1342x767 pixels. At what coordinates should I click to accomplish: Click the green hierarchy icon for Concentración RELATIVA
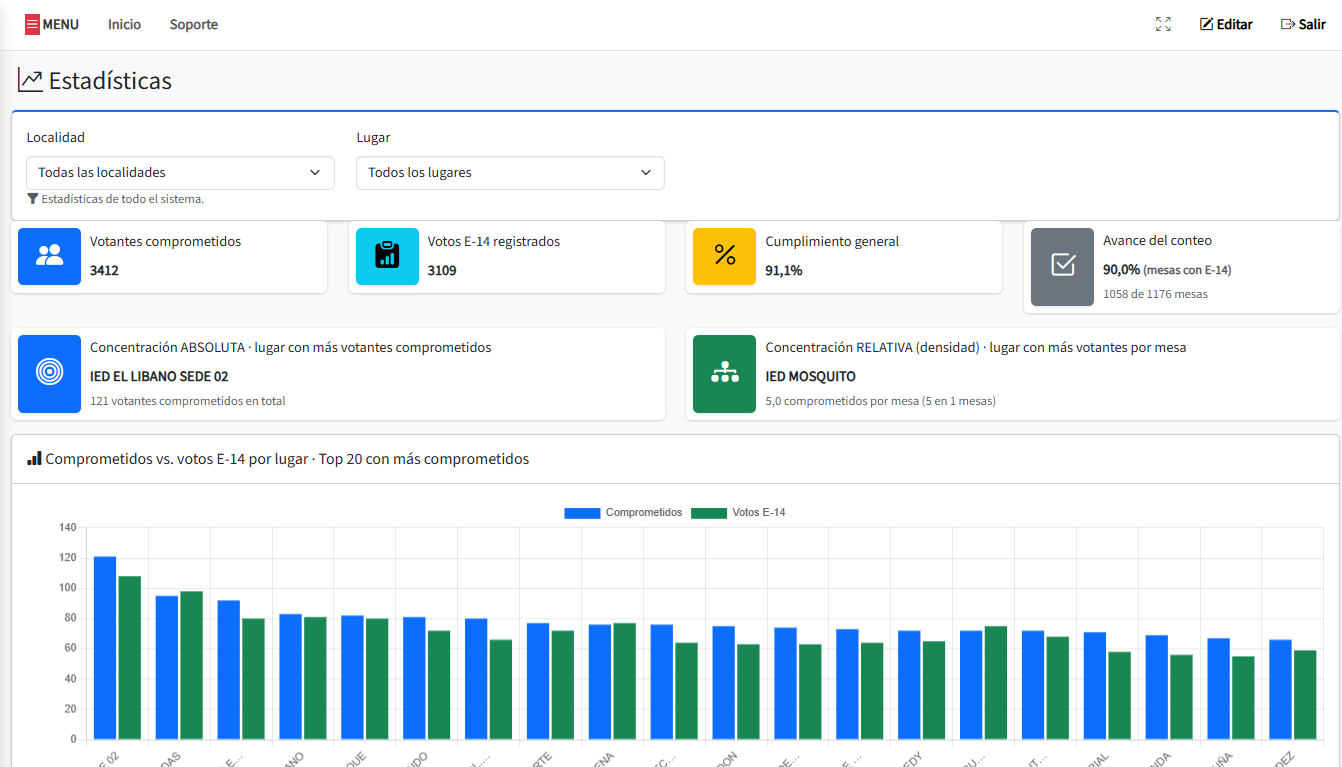pyautogui.click(x=725, y=373)
